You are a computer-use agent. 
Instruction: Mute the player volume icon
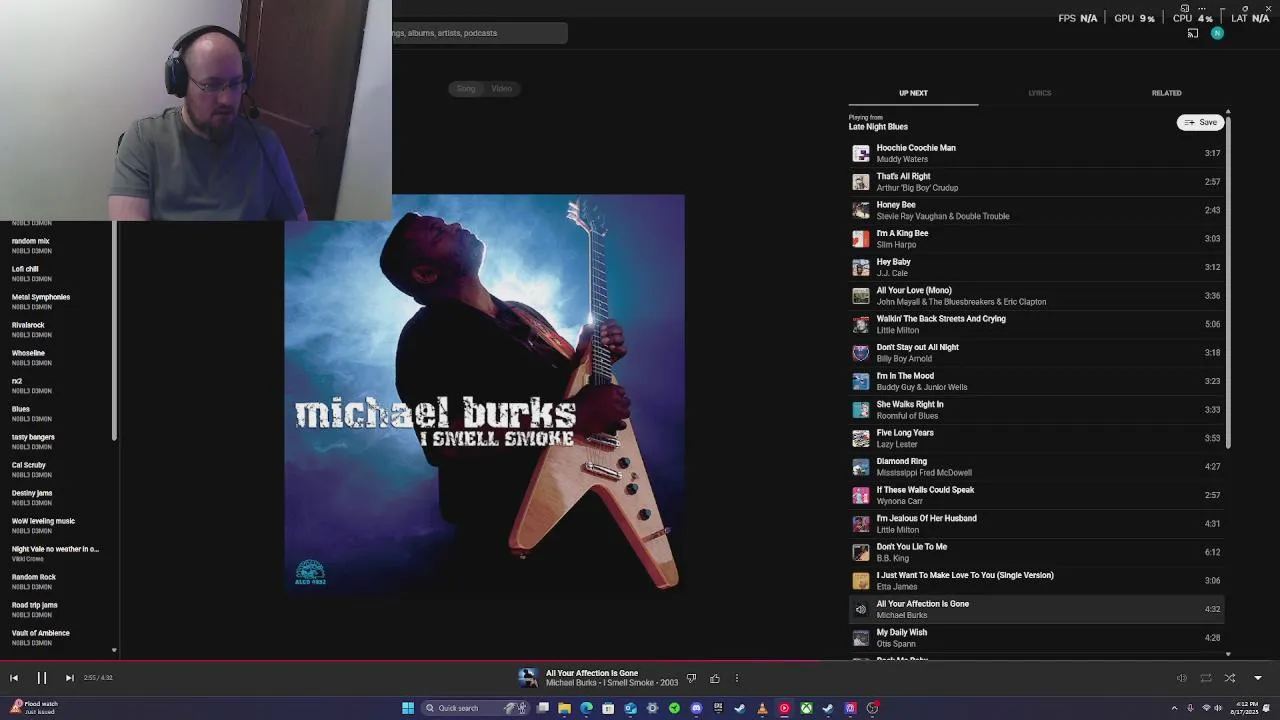click(1182, 678)
